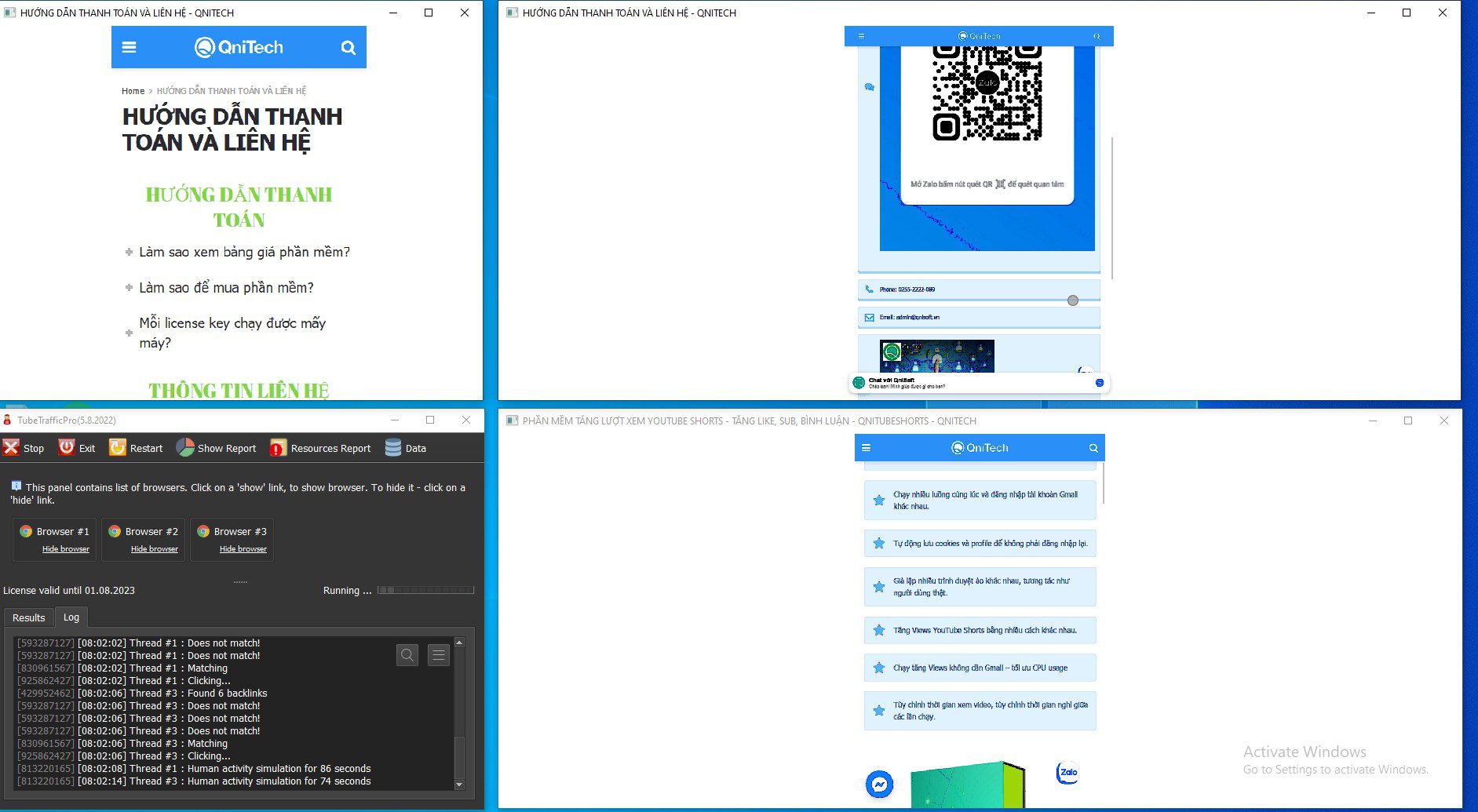Image resolution: width=1478 pixels, height=812 pixels.
Task: Open Resources Report in TubeTrafficPro
Action: (x=320, y=448)
